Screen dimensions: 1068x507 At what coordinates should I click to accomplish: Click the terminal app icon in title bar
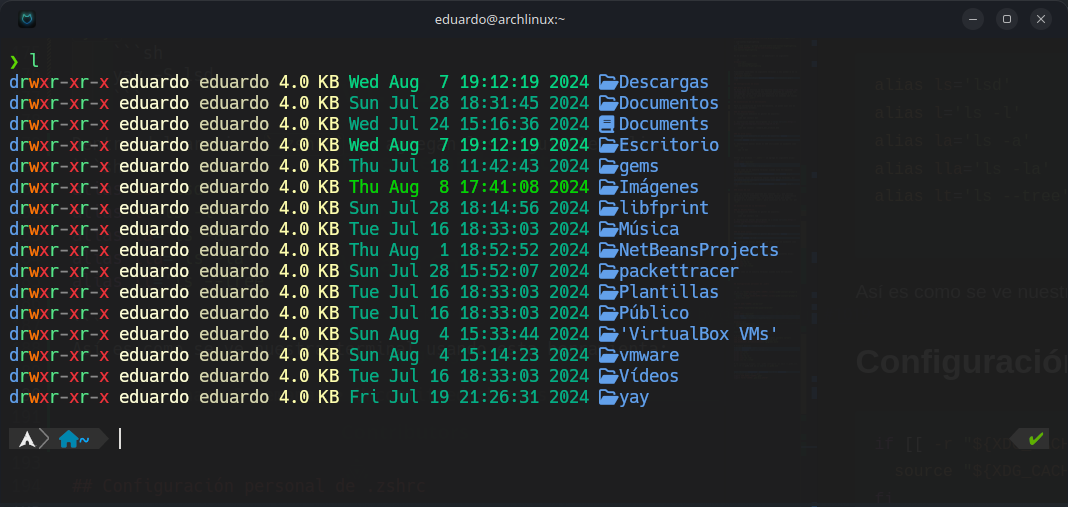[27, 19]
